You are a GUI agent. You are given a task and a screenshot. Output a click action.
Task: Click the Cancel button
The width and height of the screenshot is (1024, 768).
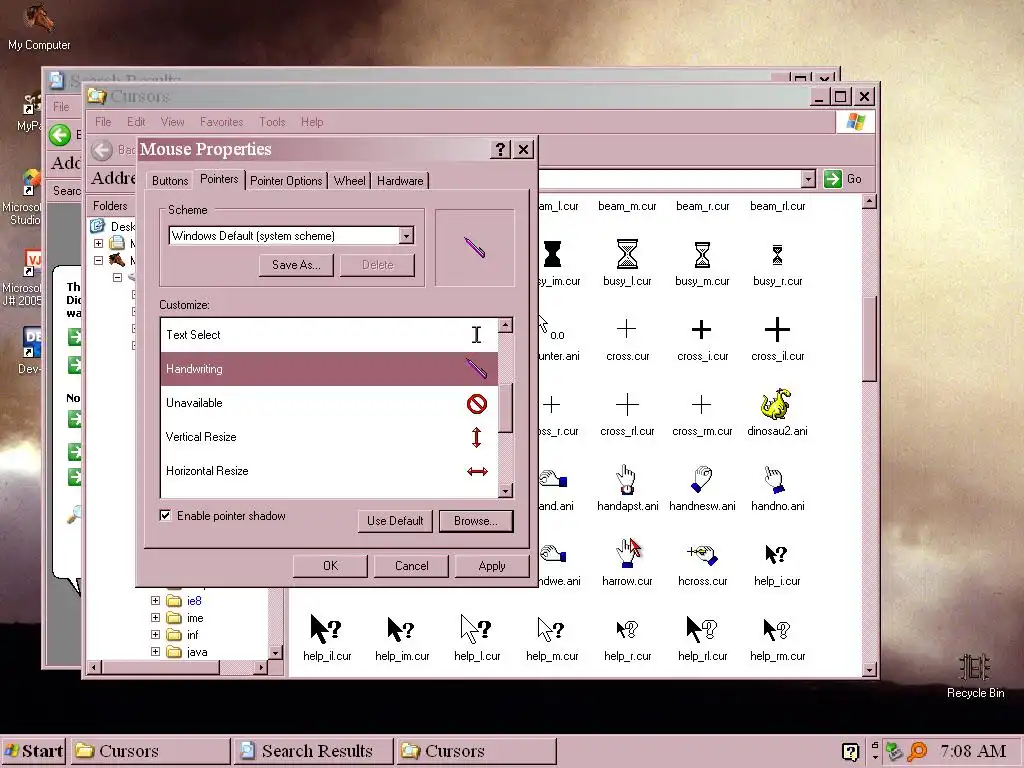point(411,566)
